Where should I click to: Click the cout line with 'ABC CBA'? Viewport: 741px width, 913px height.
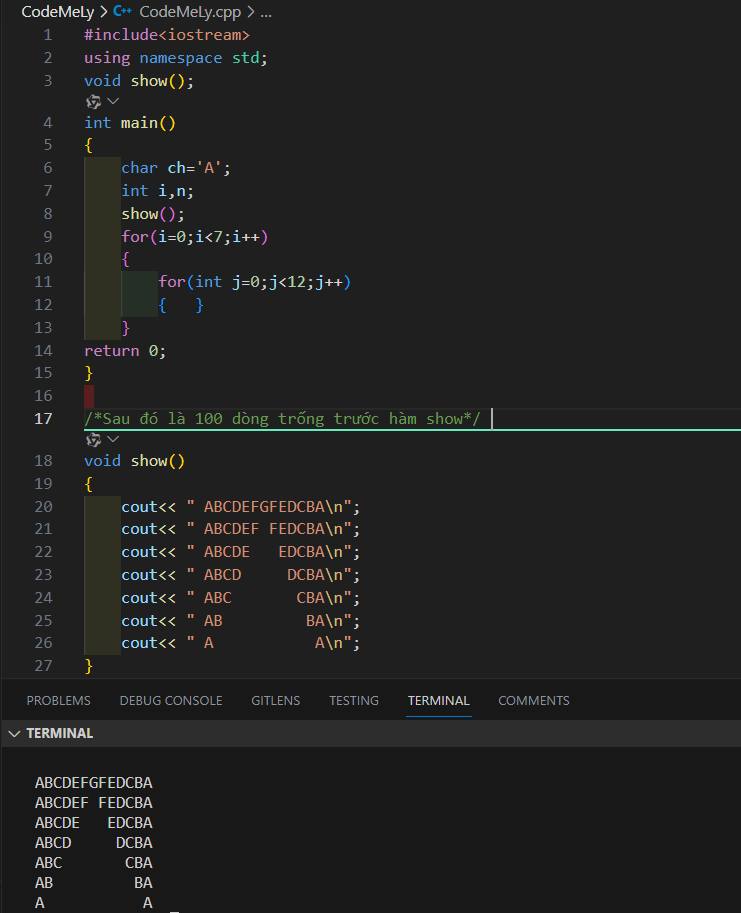240,598
